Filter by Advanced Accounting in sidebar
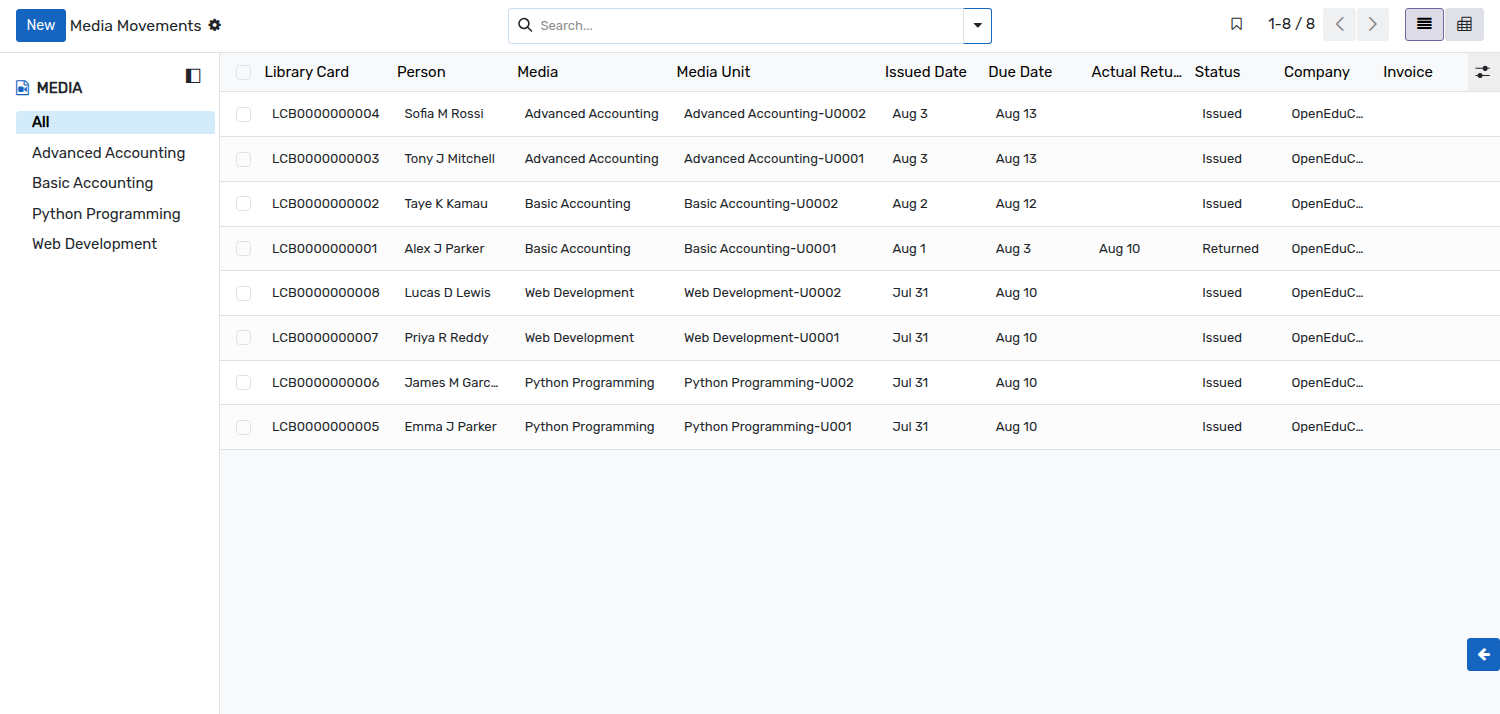The height and width of the screenshot is (714, 1500). [108, 153]
